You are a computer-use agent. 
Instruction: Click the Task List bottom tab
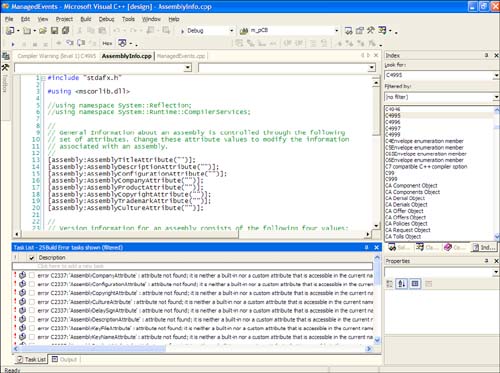coord(31,359)
